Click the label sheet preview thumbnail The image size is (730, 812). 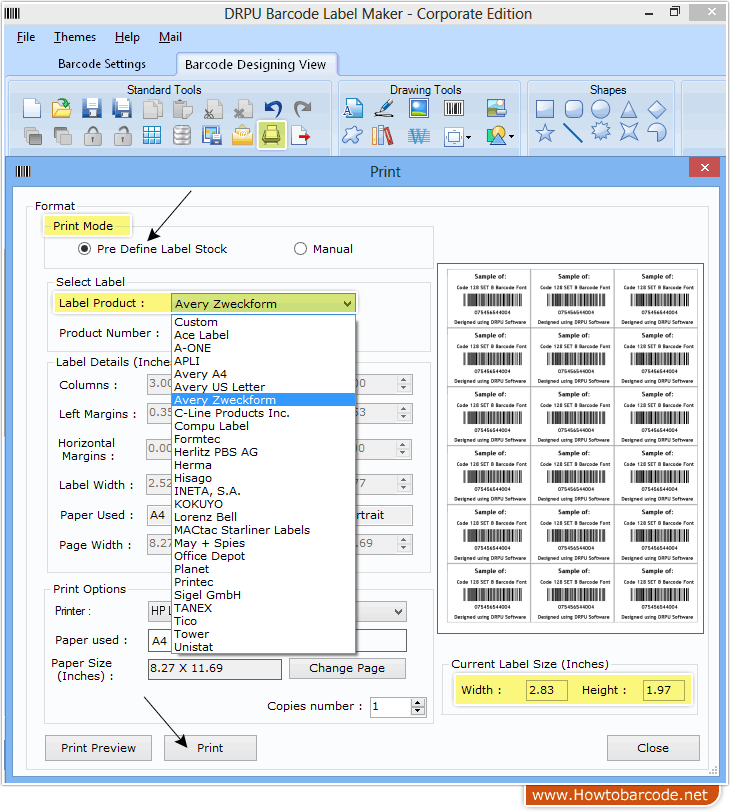(571, 448)
